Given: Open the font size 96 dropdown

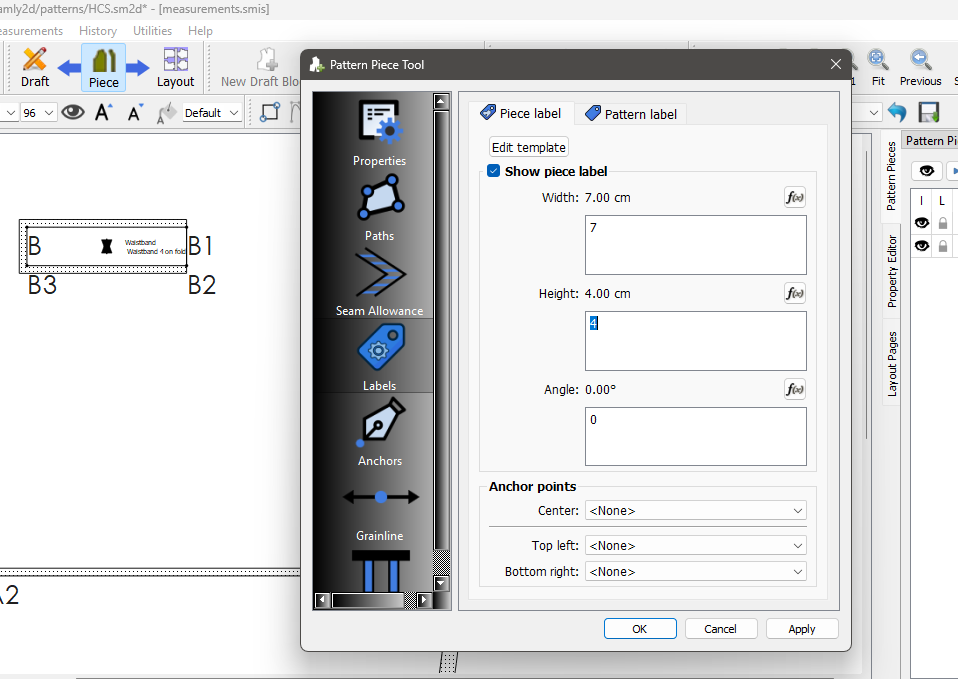Looking at the screenshot, I should pyautogui.click(x=38, y=113).
